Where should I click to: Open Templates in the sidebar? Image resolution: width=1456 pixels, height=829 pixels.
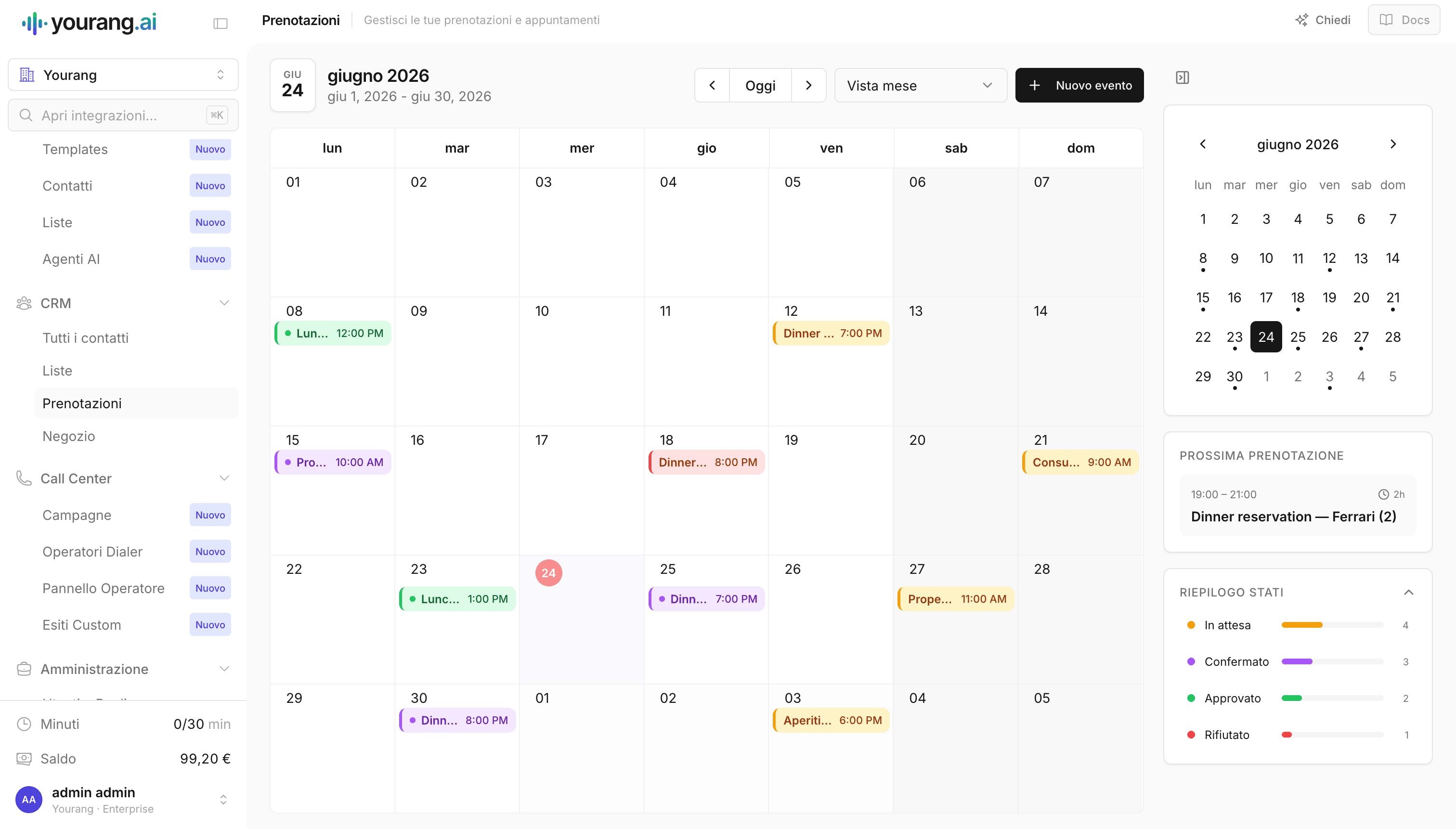(x=75, y=149)
